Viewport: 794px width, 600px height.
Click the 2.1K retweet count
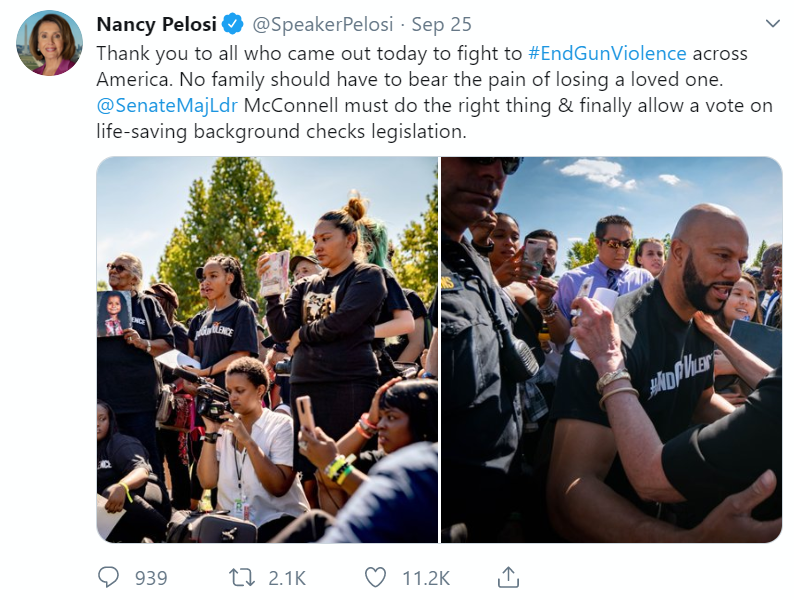287,577
